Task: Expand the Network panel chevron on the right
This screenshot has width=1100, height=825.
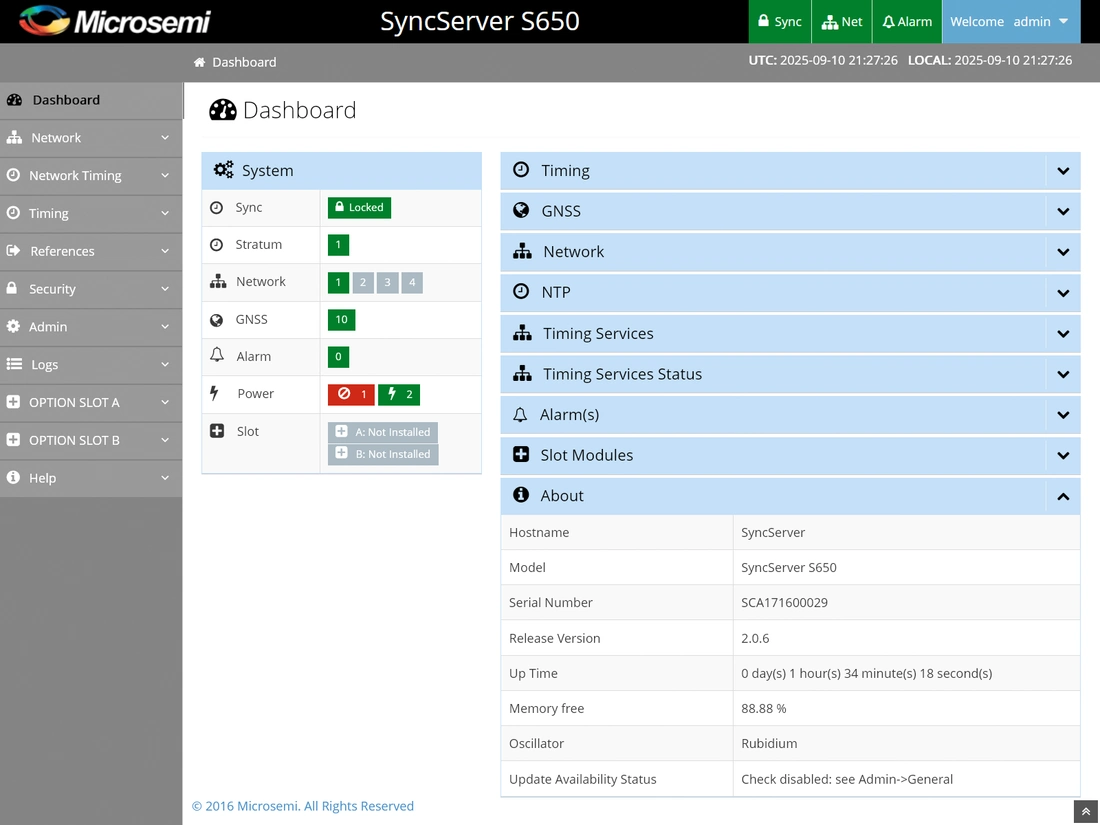Action: (x=1063, y=252)
